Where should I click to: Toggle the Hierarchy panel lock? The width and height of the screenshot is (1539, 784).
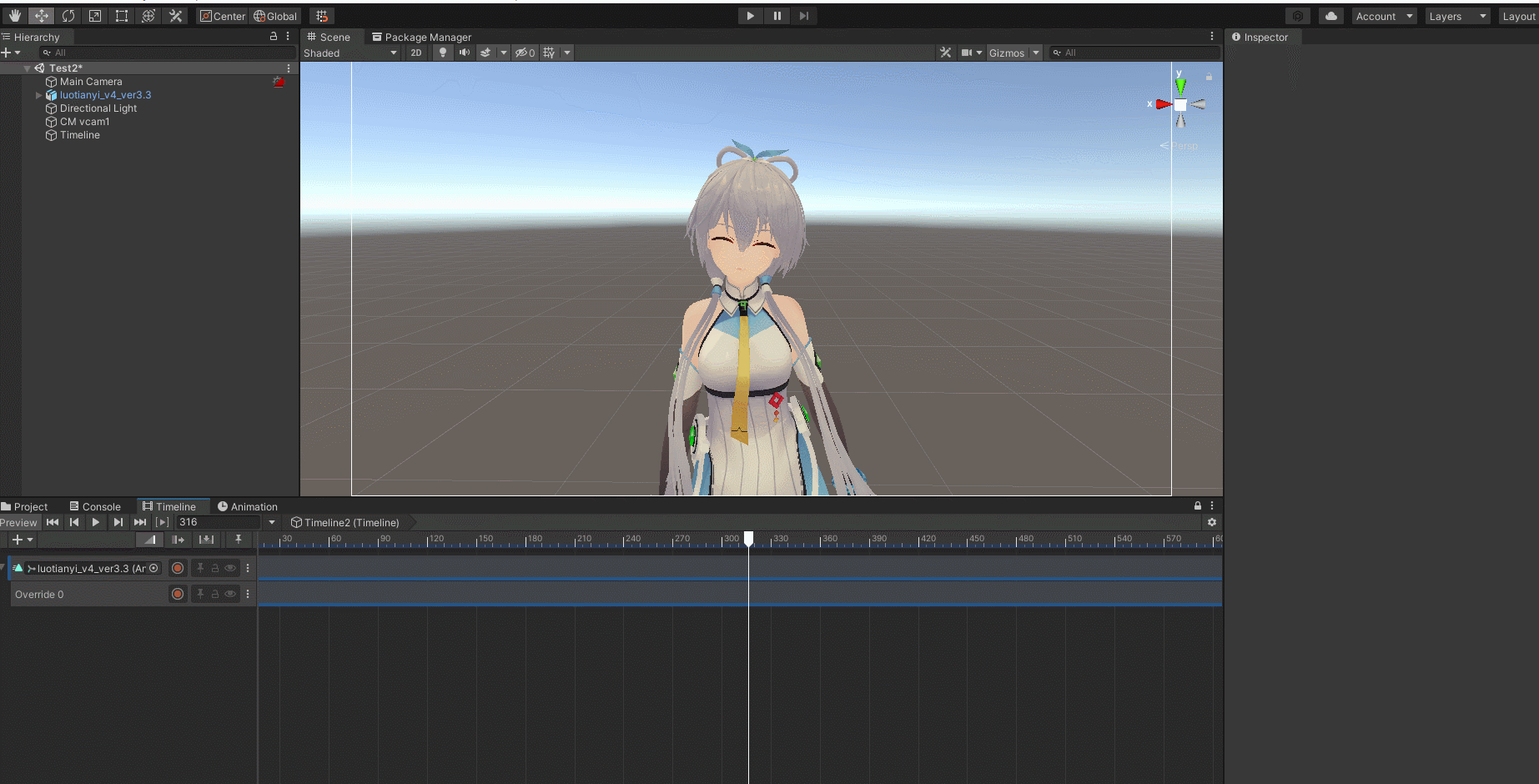click(x=273, y=37)
